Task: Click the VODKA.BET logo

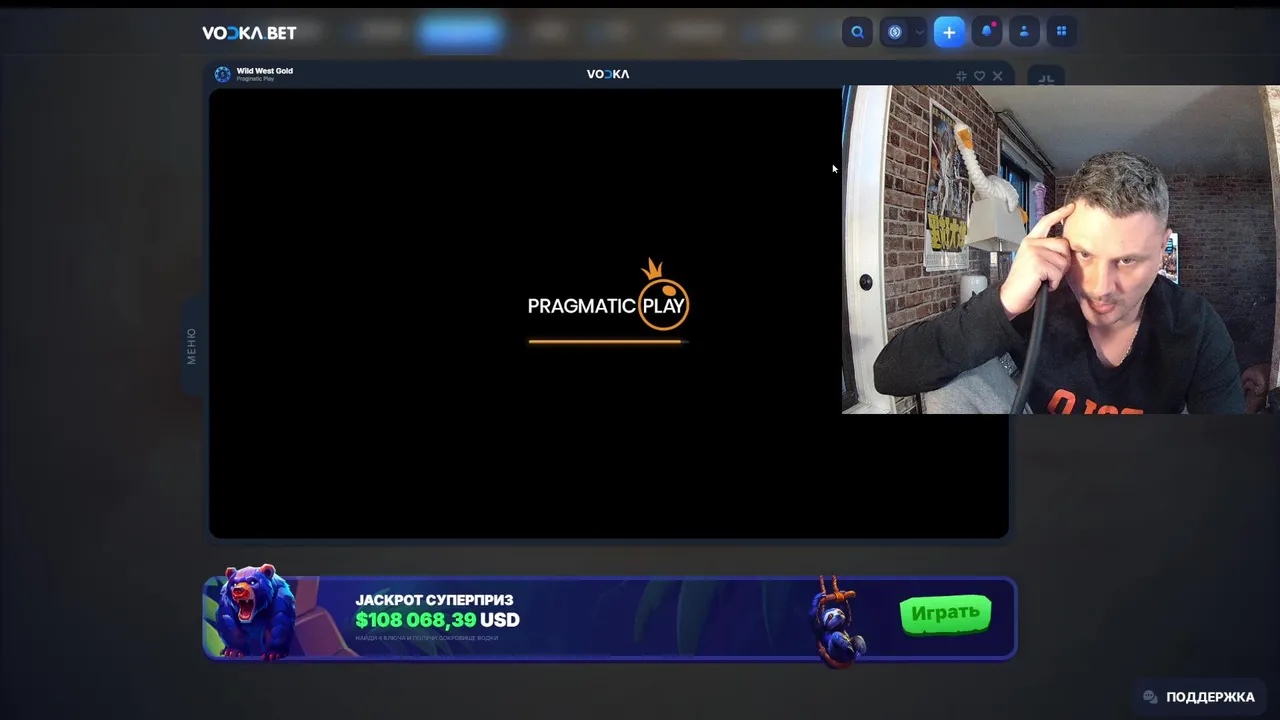Action: (249, 33)
